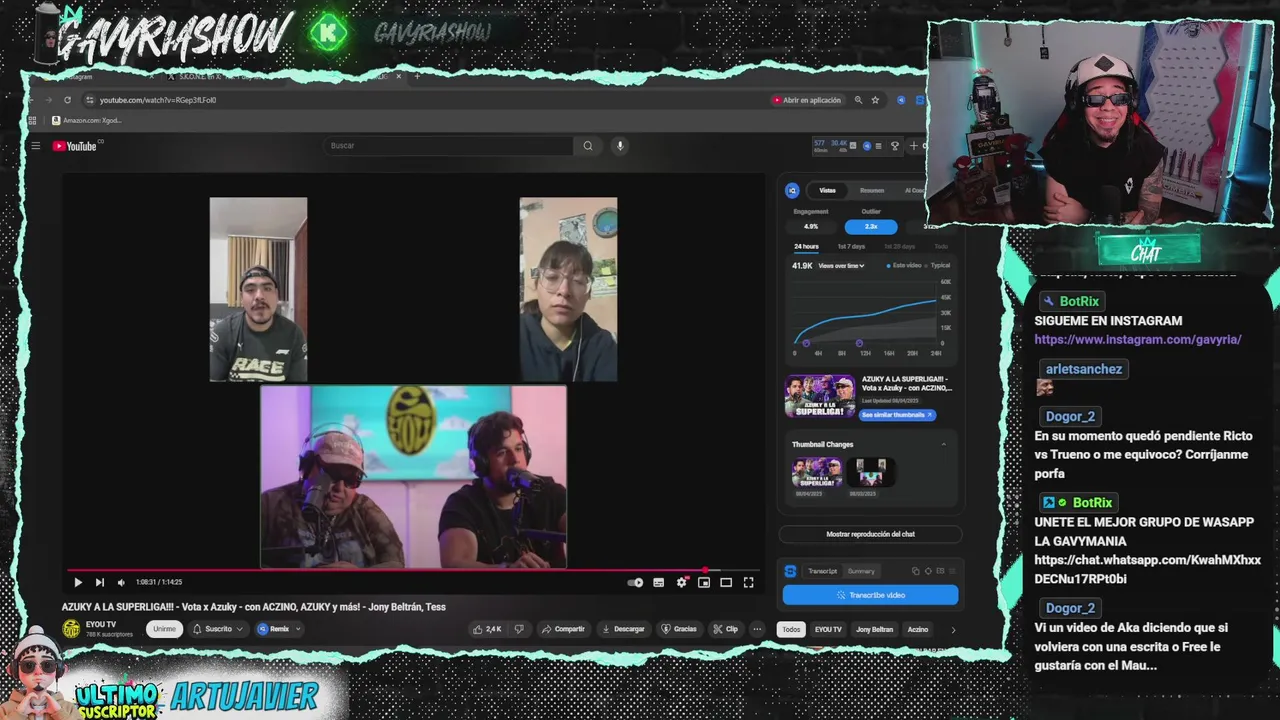This screenshot has width=1280, height=720.
Task: Toggle the autoplay switch in the player
Action: click(x=635, y=582)
